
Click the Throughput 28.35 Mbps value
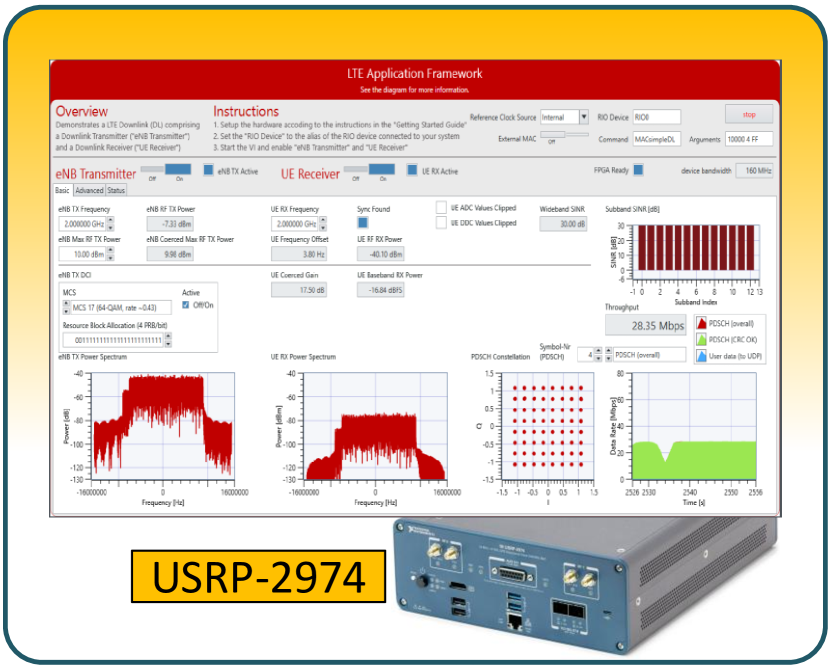point(646,326)
